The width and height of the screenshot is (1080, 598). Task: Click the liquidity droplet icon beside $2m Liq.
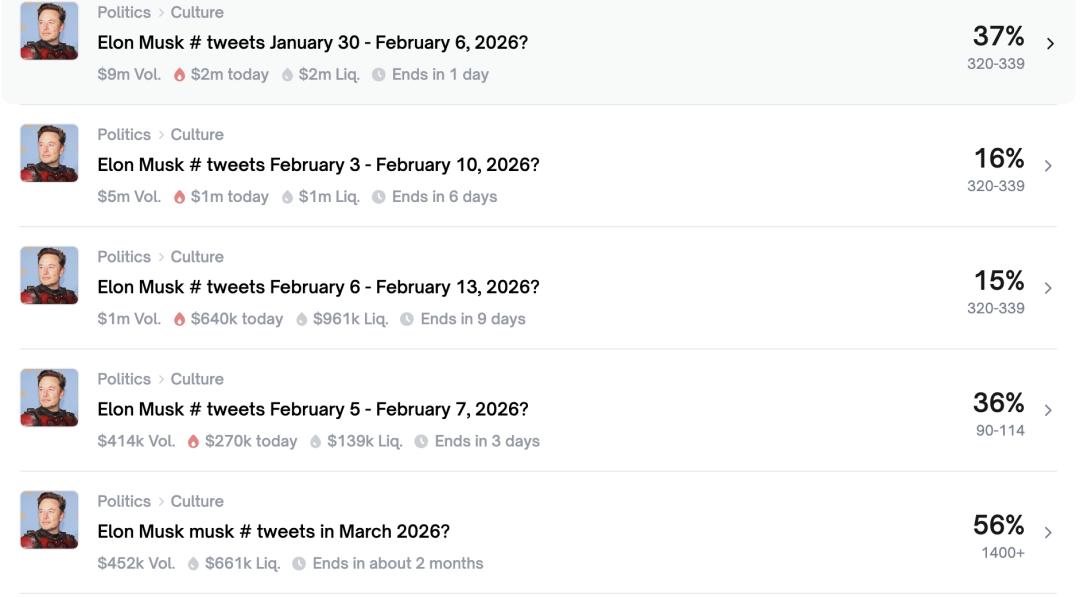click(287, 75)
